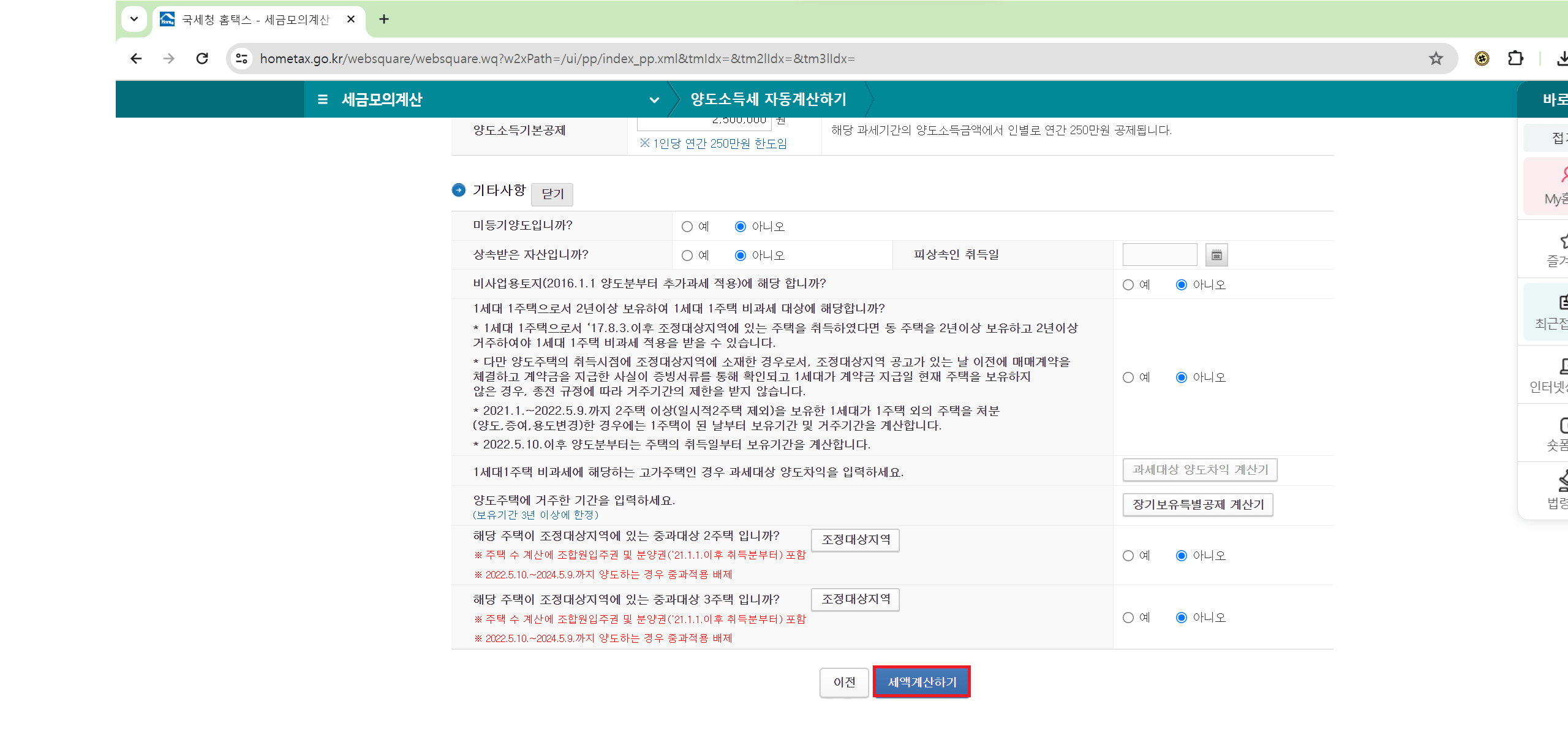1568x734 pixels.
Task: Open the site information icon beside URL
Action: tap(242, 59)
